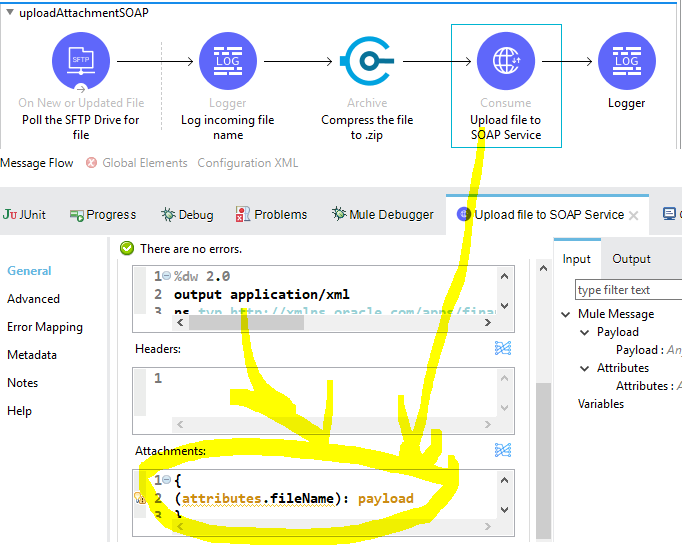Open Error Mapping section

pos(45,327)
